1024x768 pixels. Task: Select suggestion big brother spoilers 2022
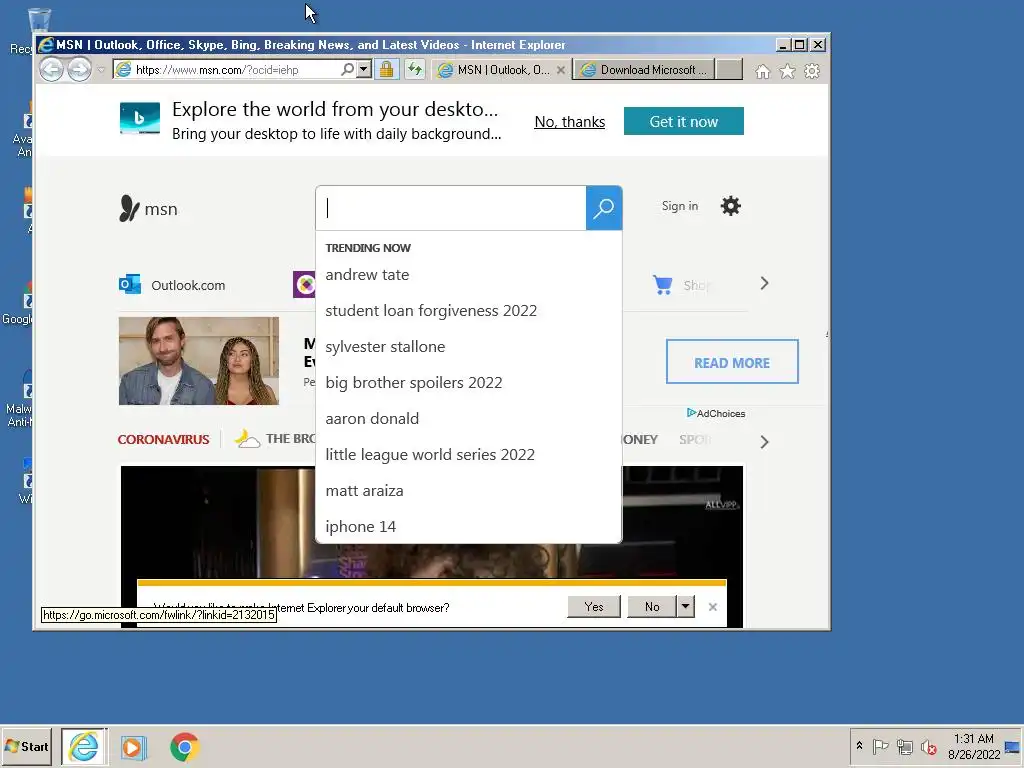pos(413,383)
